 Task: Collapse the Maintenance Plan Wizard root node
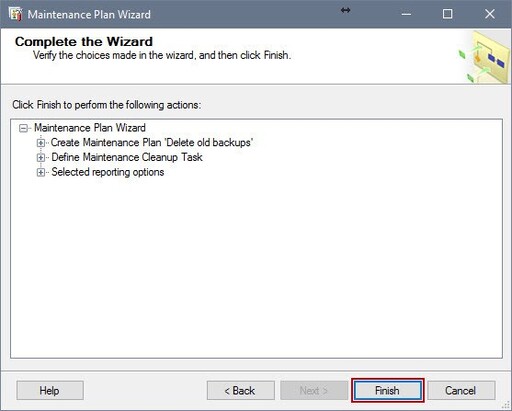(23, 128)
